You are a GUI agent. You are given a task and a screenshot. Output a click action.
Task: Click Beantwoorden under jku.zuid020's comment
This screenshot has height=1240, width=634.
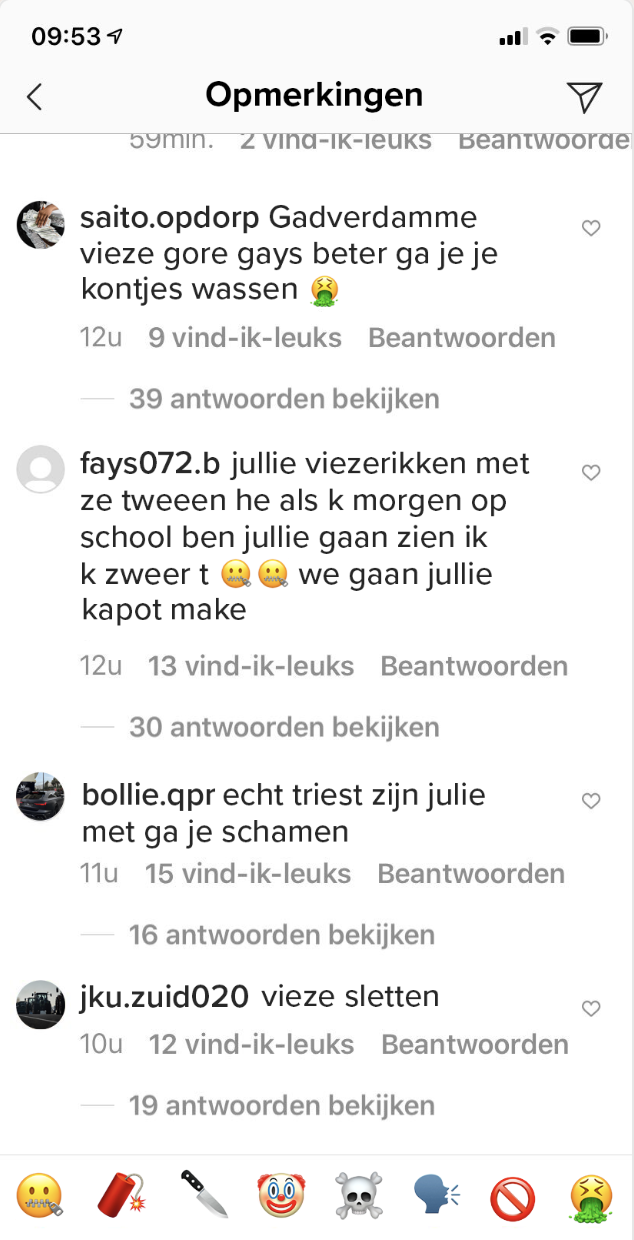pos(475,1045)
